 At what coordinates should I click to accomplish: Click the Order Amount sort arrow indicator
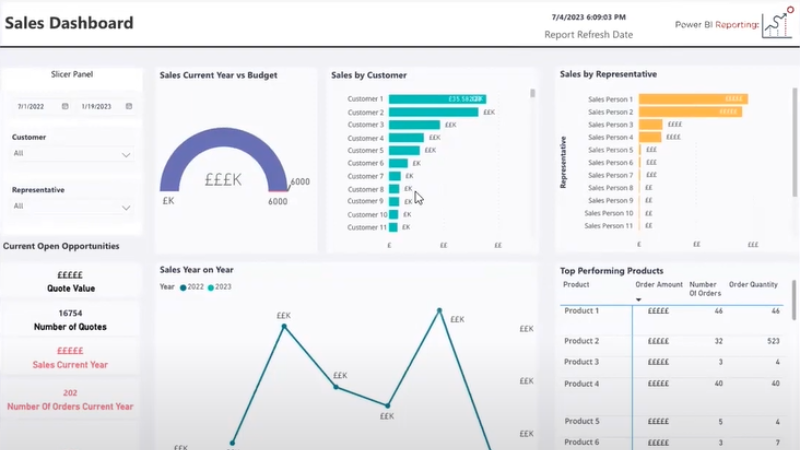(x=638, y=299)
